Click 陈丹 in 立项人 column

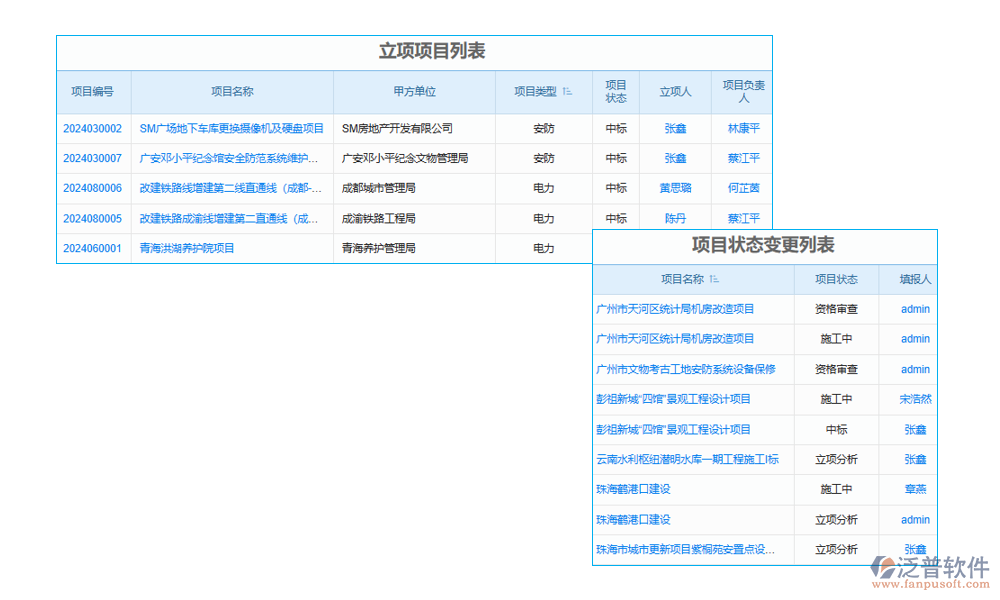click(x=675, y=218)
